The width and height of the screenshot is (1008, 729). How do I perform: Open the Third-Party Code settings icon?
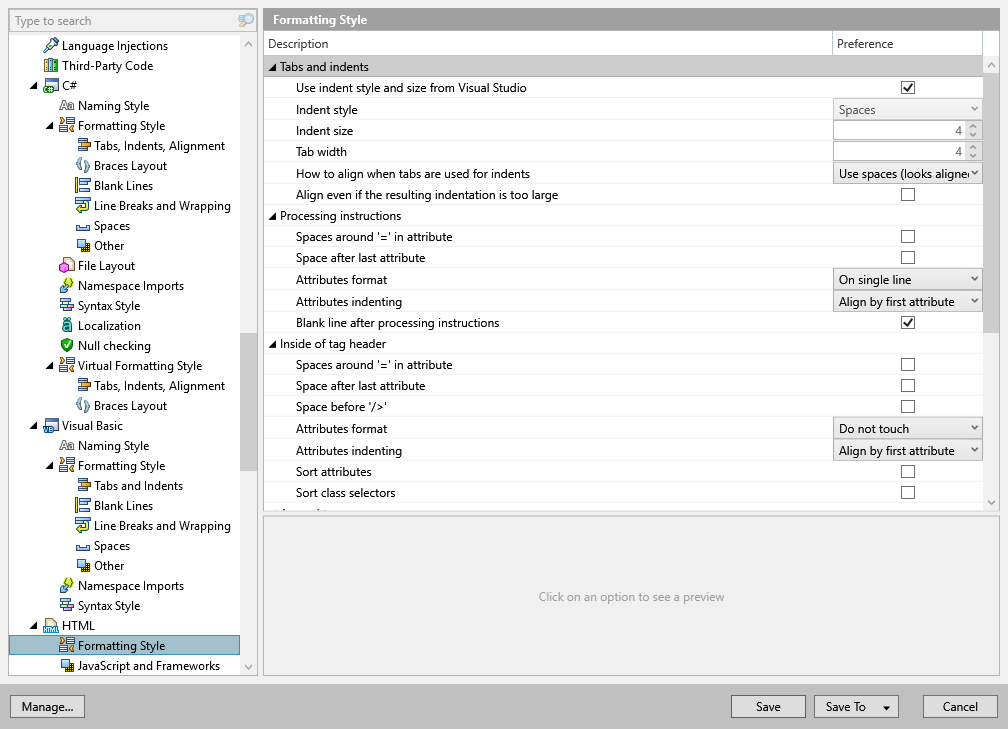(x=52, y=65)
